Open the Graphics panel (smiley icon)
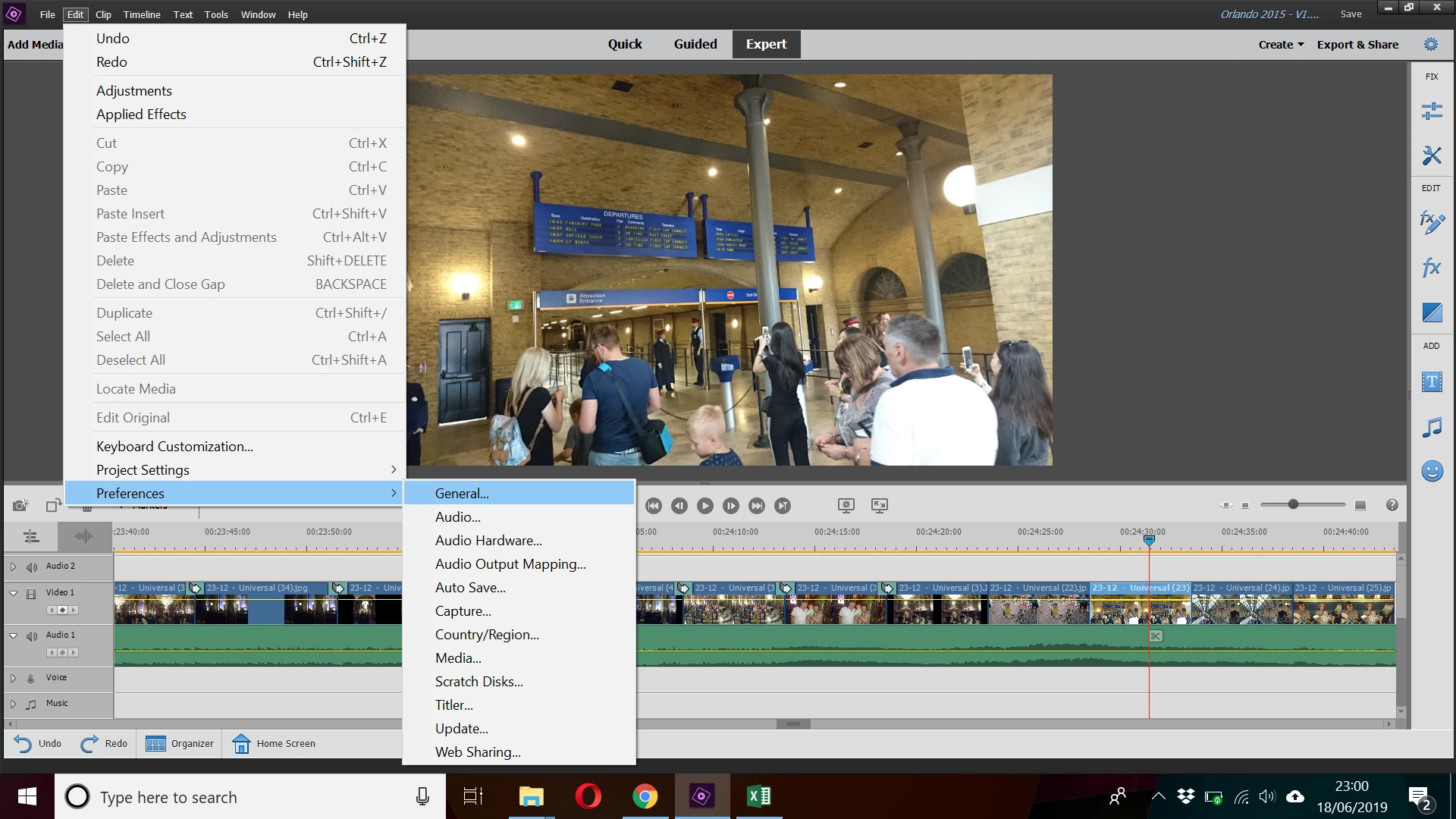The height and width of the screenshot is (819, 1456). tap(1431, 471)
